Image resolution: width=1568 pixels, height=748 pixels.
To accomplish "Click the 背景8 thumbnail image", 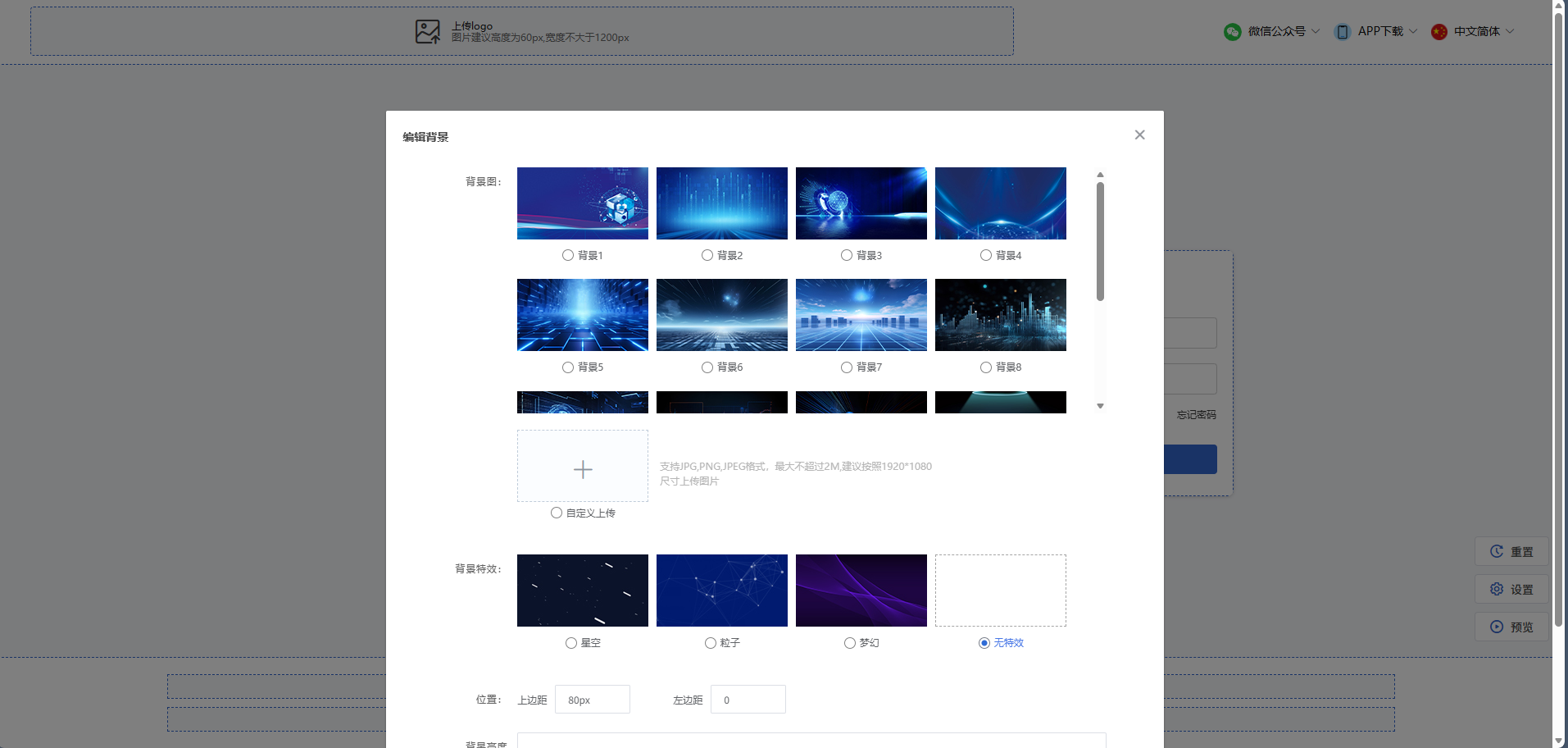I will [1001, 315].
